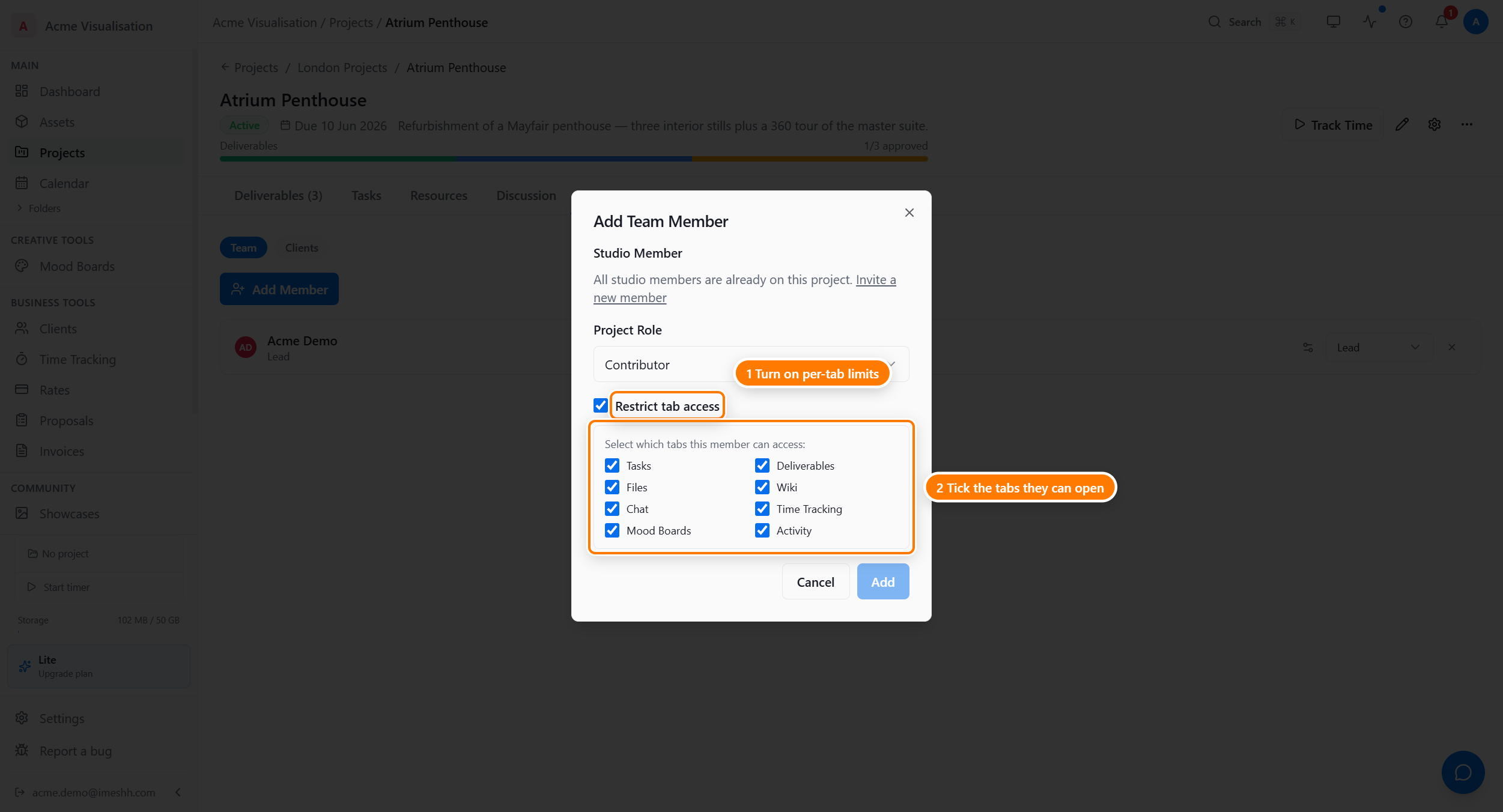Click the Search field in the header
The height and width of the screenshot is (812, 1503).
(1253, 22)
